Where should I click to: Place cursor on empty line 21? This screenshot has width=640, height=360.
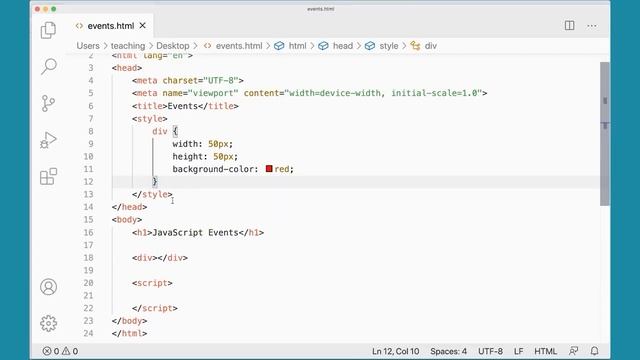point(355,296)
